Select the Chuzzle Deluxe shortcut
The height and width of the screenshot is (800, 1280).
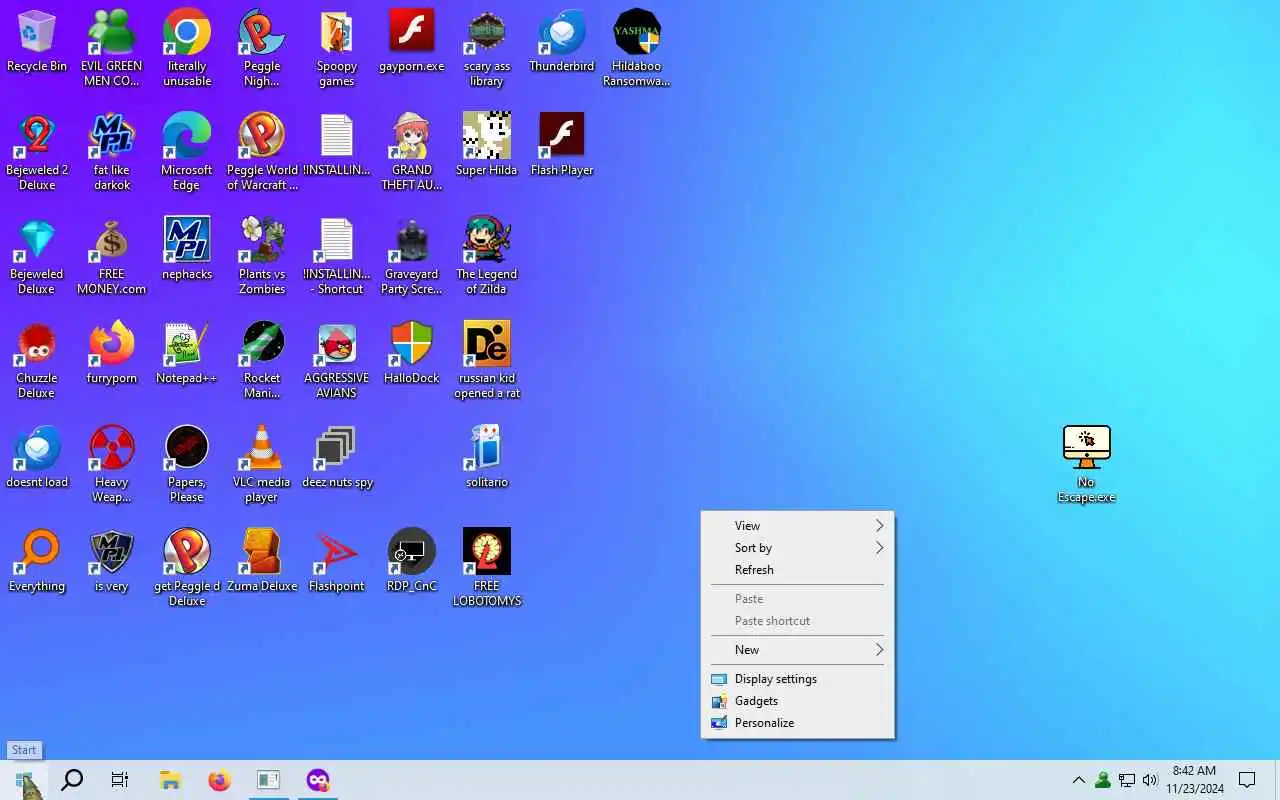pyautogui.click(x=37, y=360)
